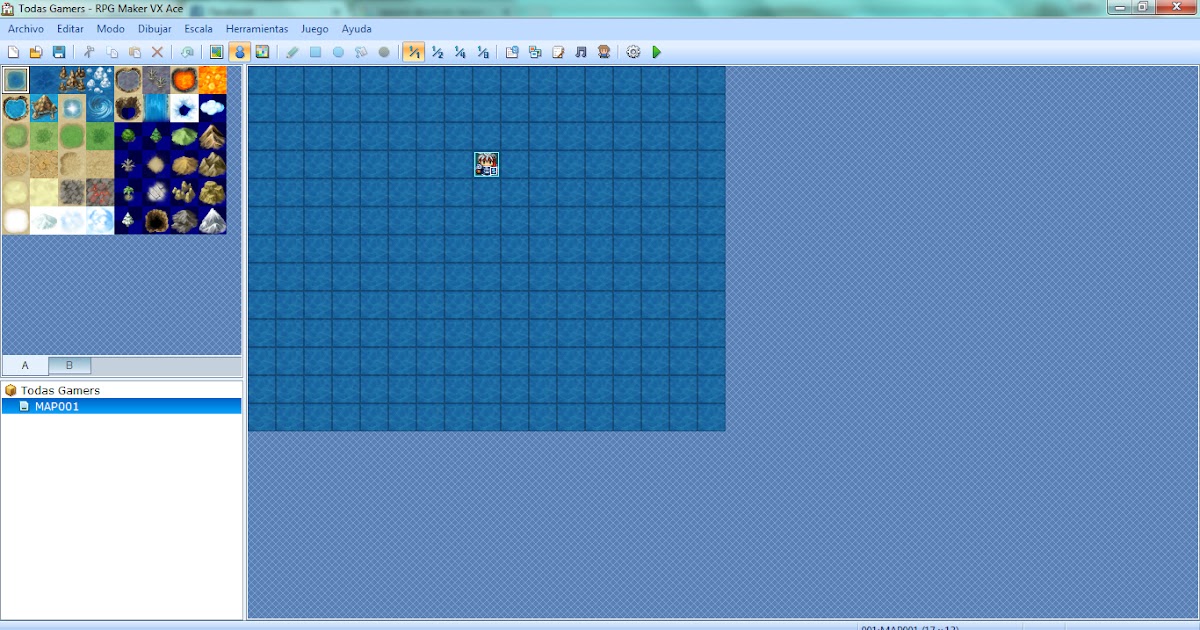1200x630 pixels.
Task: Open the Modo menu
Action: click(x=111, y=29)
